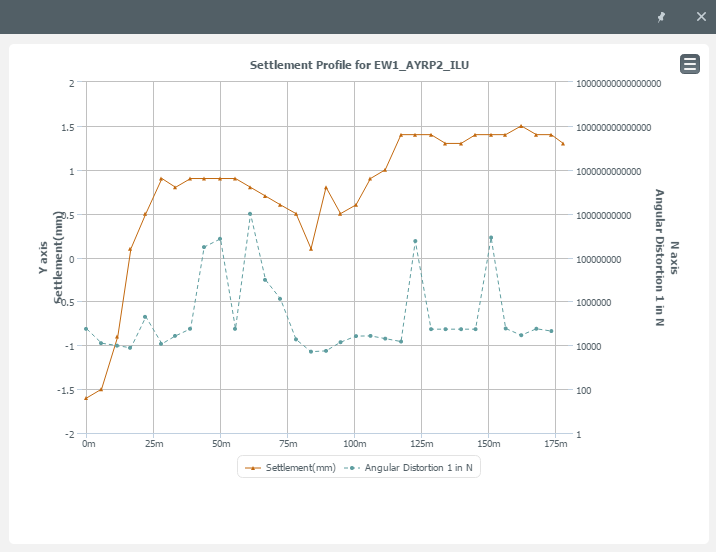Close the chart panel

tap(701, 17)
